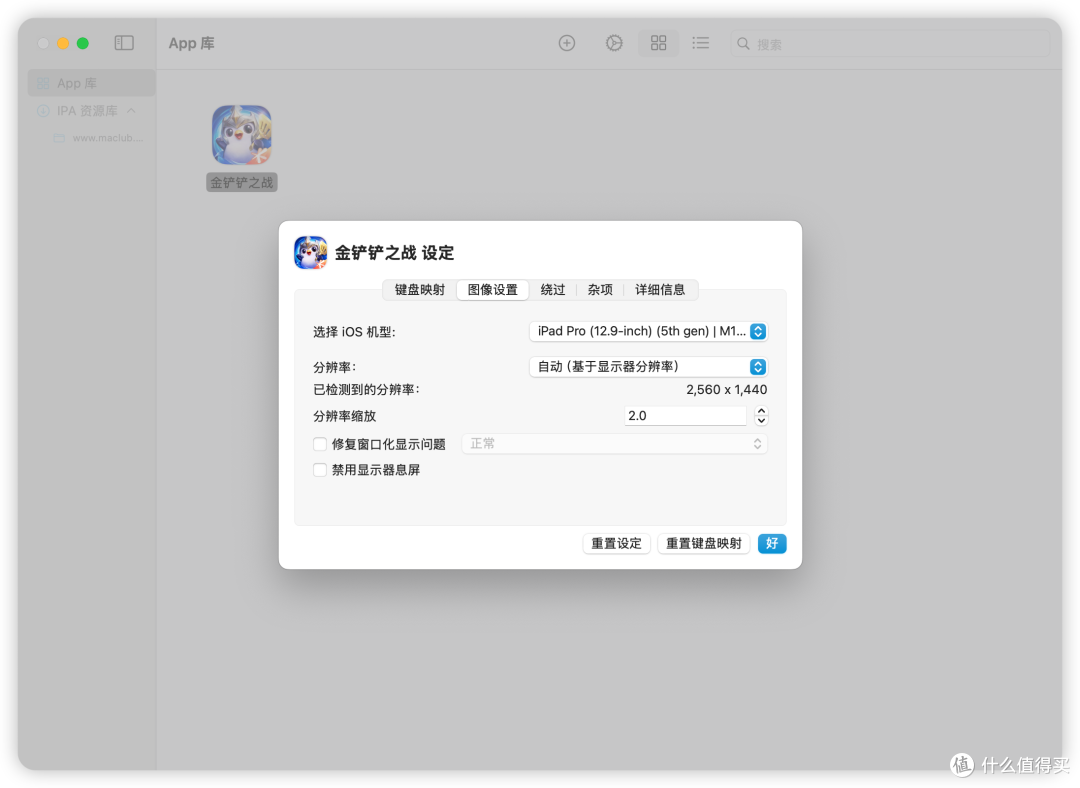Open the settings gear icon in toolbar
The width and height of the screenshot is (1080, 788).
[x=614, y=43]
